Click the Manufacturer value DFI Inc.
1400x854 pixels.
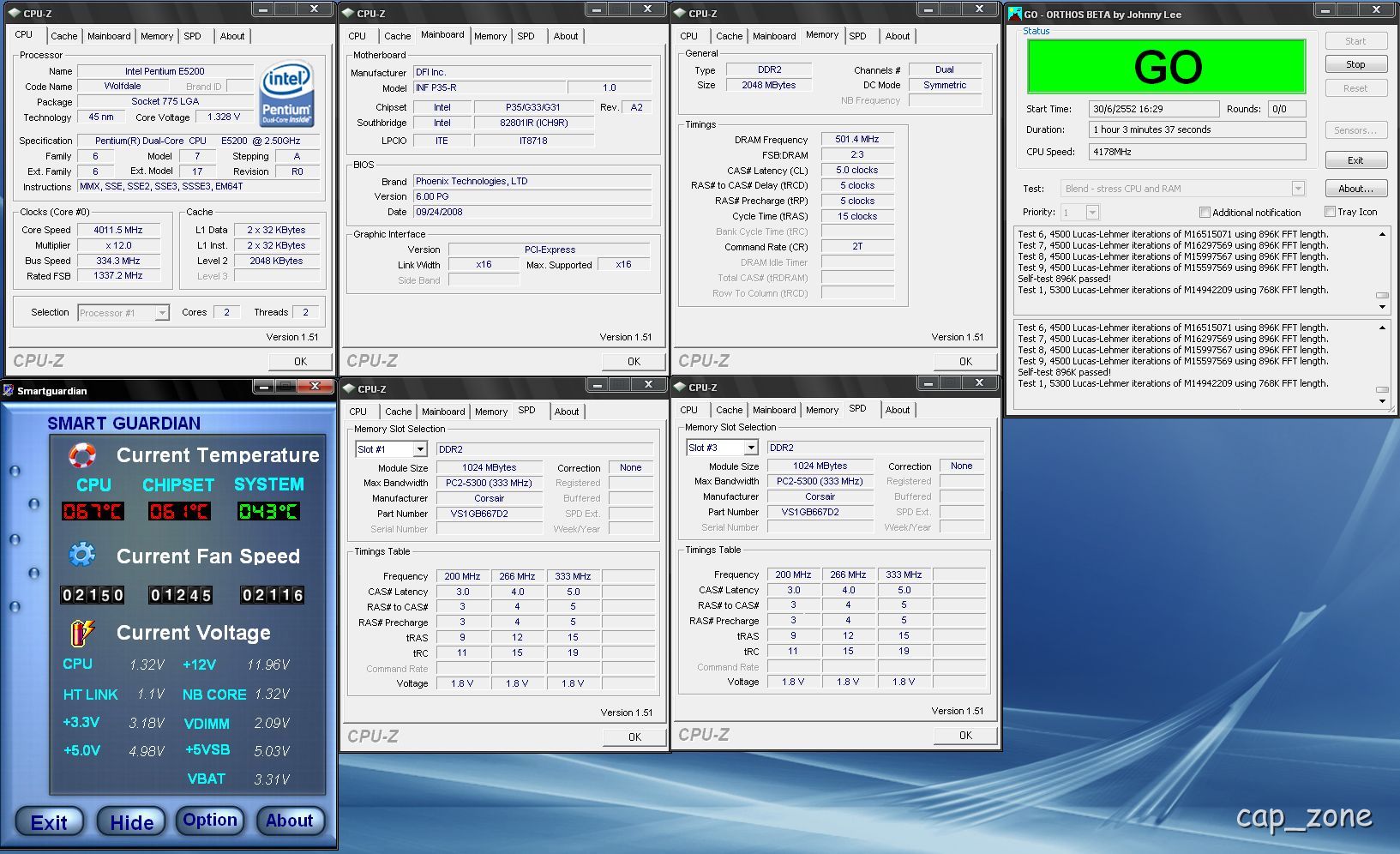coord(532,72)
